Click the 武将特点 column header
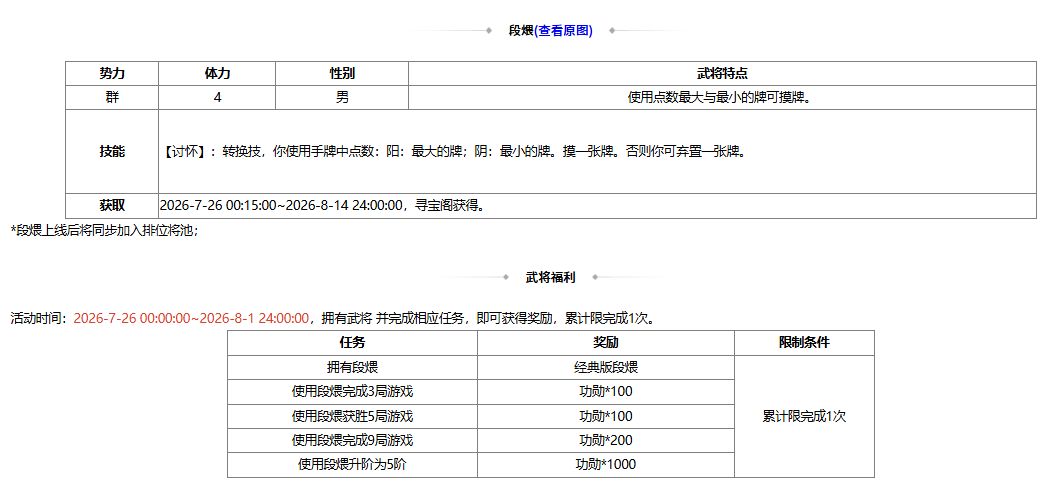This screenshot has width=1044, height=486. (x=722, y=73)
